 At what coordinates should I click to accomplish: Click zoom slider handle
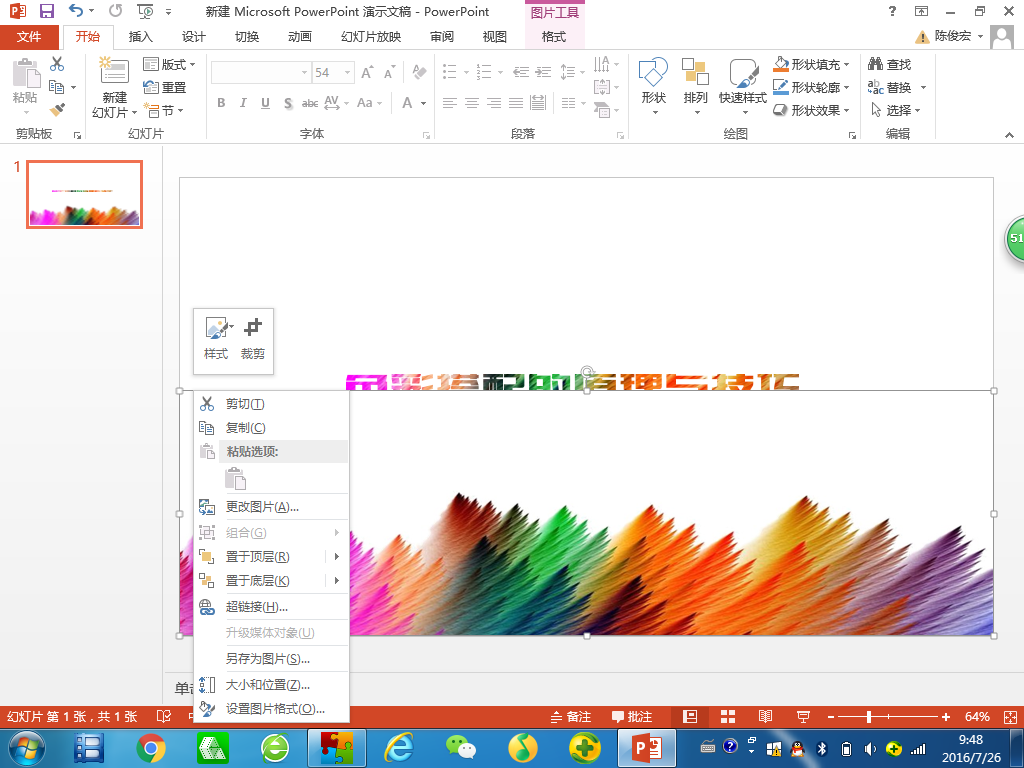coord(869,717)
